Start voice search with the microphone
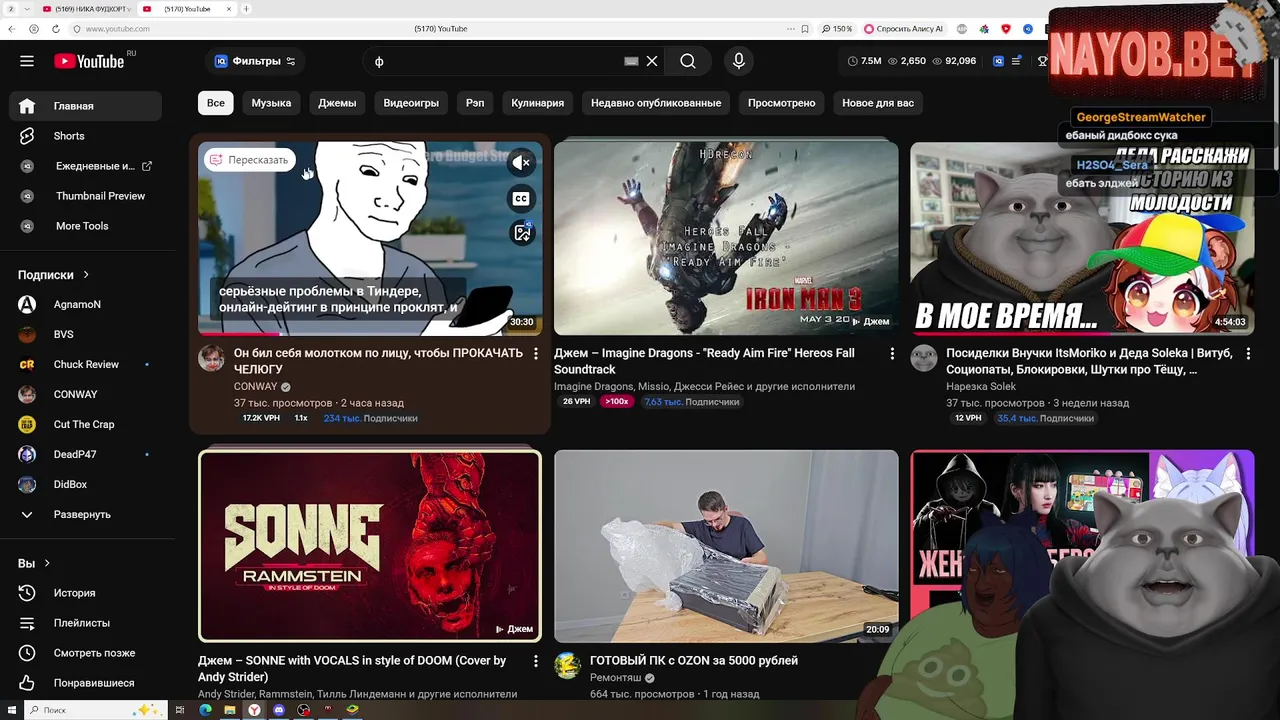The image size is (1280, 720). [x=739, y=61]
